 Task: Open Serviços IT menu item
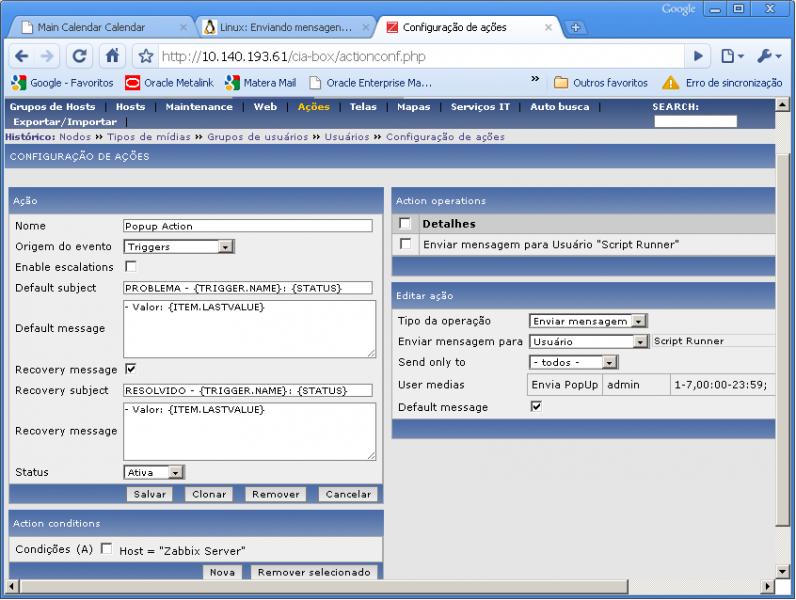(480, 107)
